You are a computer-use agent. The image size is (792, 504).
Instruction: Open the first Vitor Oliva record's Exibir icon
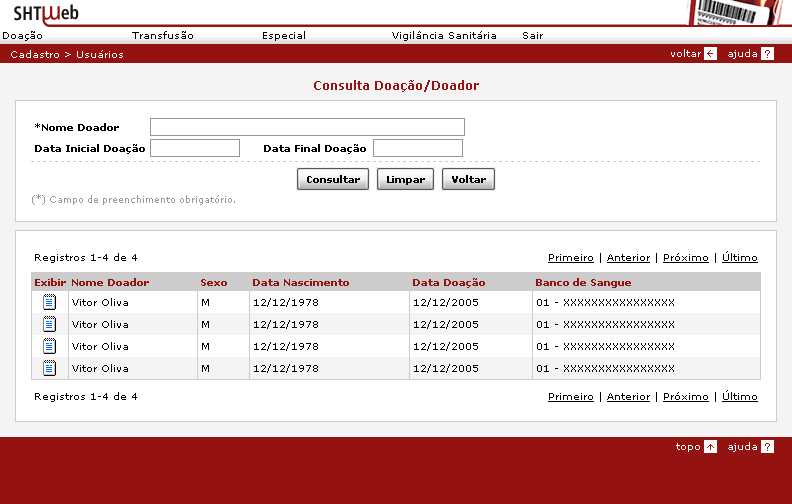(x=49, y=302)
